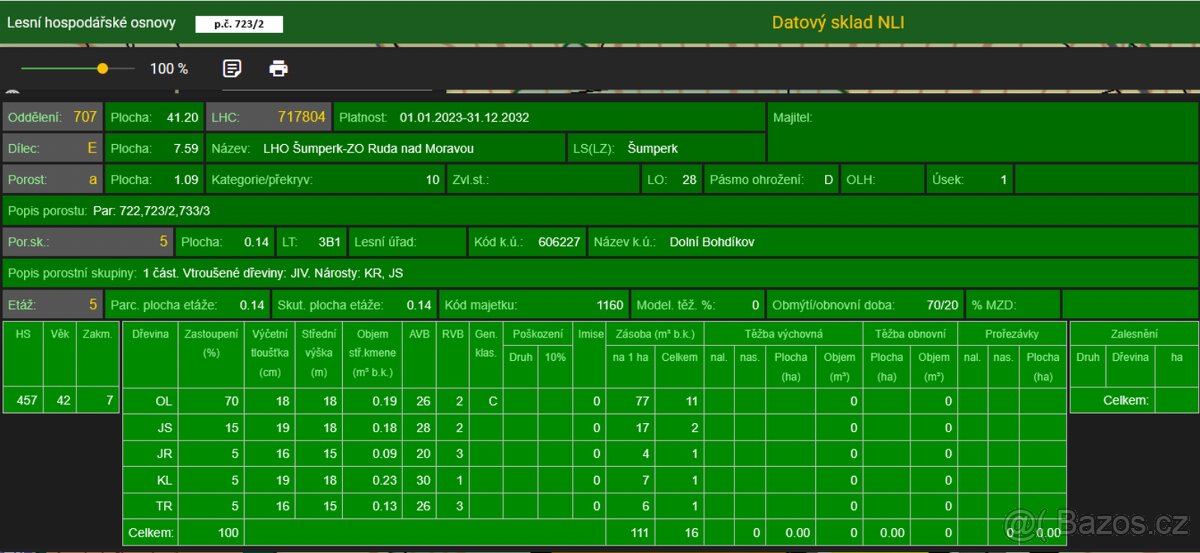The width and height of the screenshot is (1200, 553).
Task: Click the zoom slider handle
Action: pos(103,69)
